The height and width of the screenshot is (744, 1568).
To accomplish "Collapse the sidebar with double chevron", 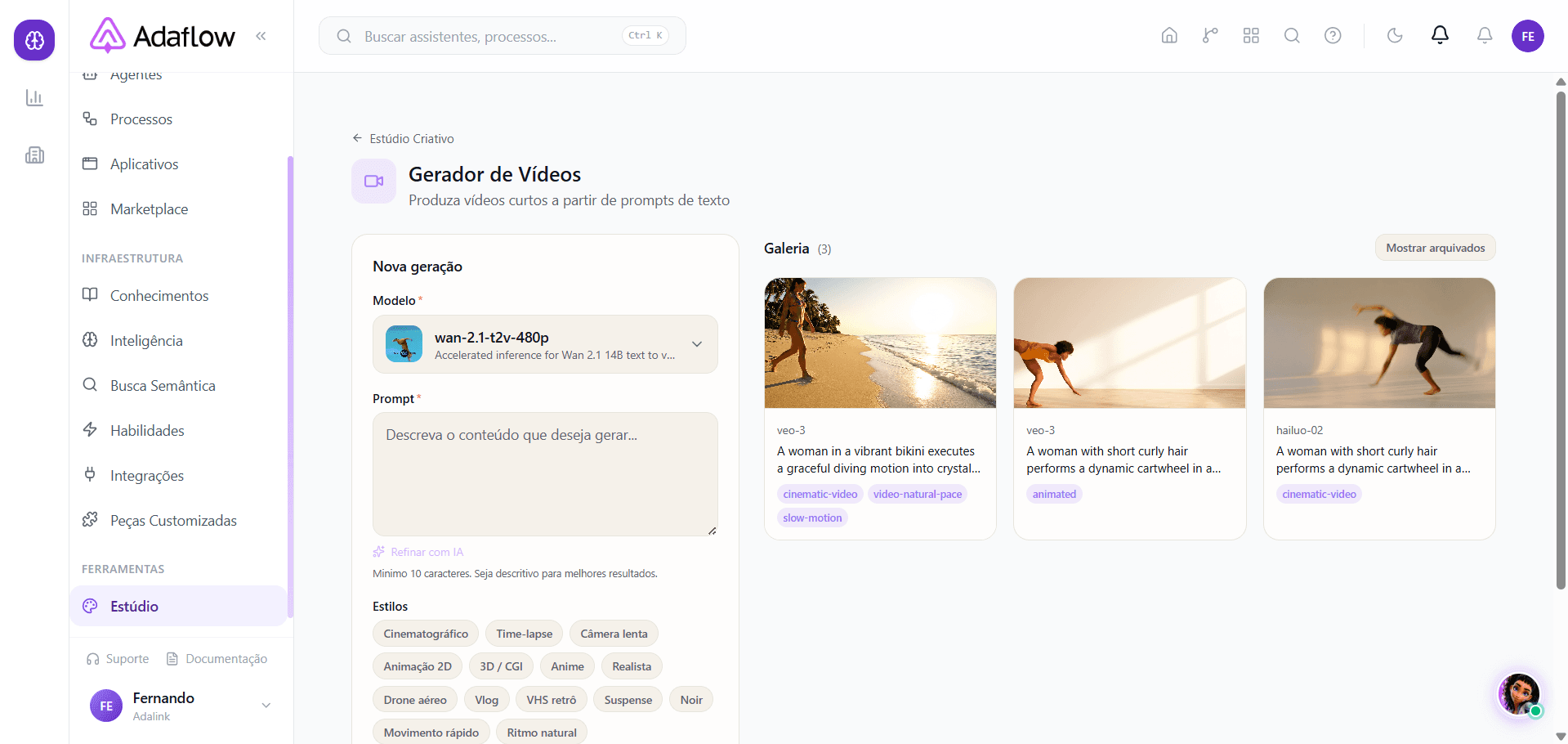I will click(x=261, y=36).
